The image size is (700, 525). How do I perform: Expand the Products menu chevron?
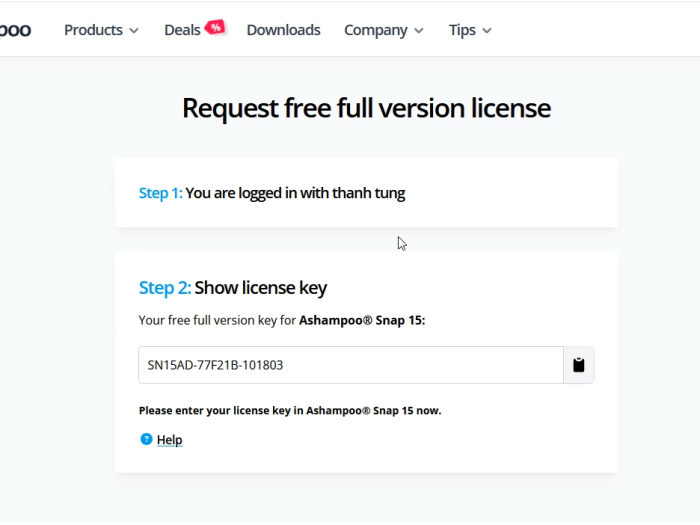134,31
